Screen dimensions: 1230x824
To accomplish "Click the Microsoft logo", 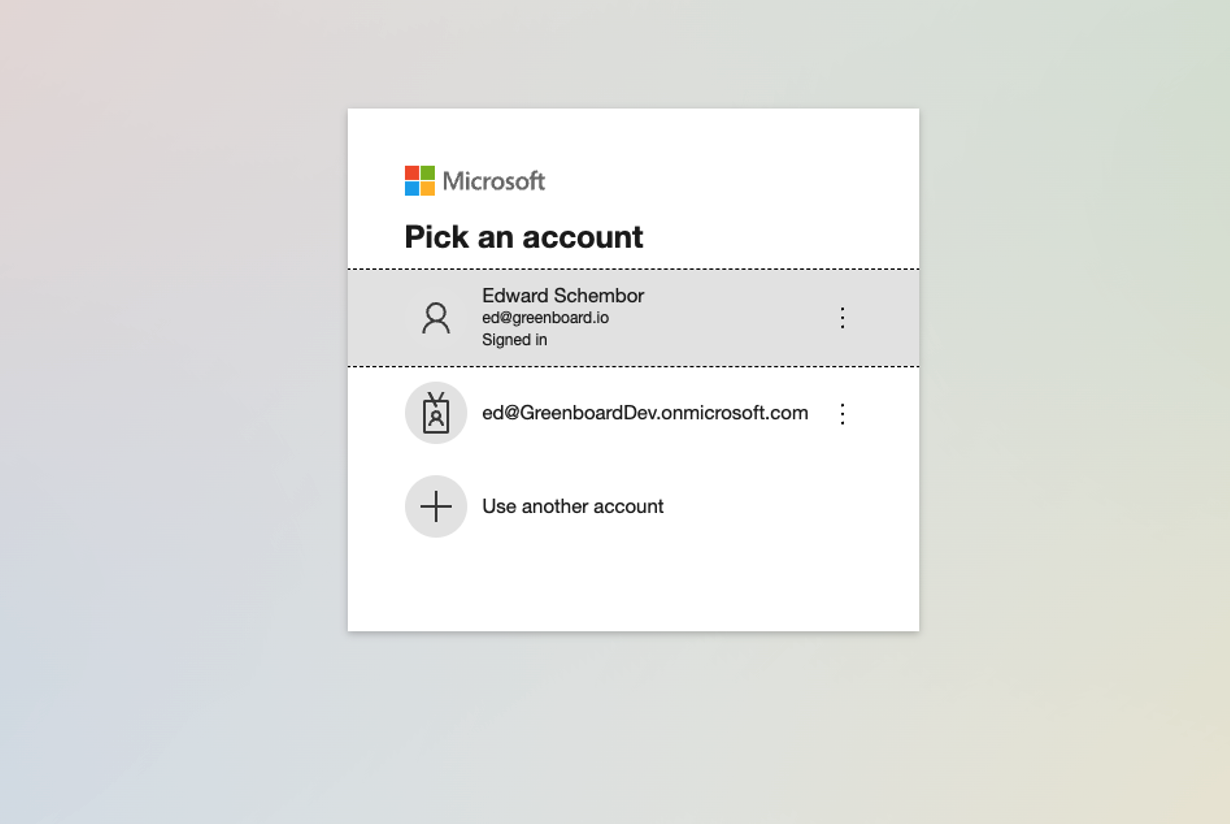I will (x=475, y=181).
